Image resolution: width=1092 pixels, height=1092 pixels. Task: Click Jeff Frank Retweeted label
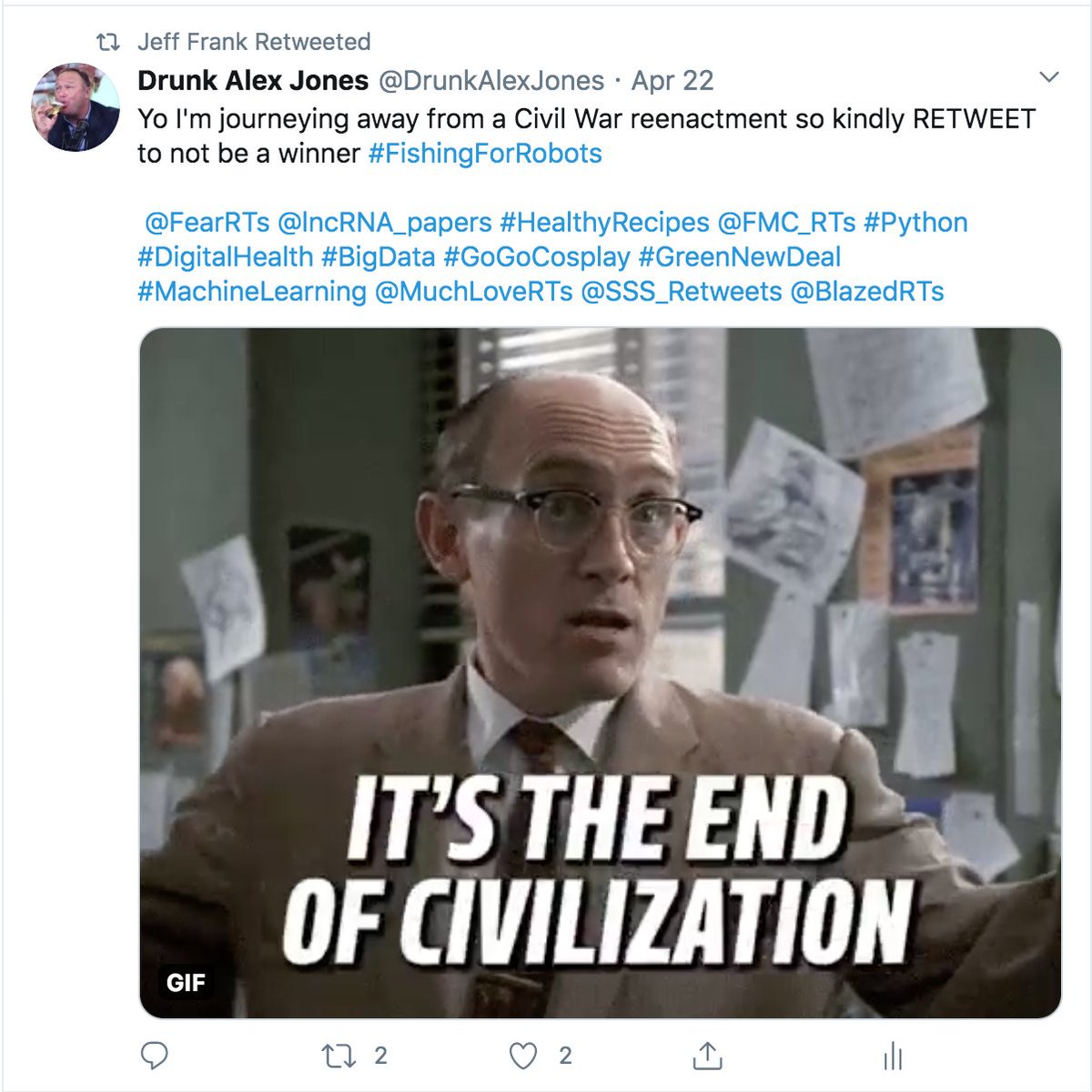coord(254,42)
